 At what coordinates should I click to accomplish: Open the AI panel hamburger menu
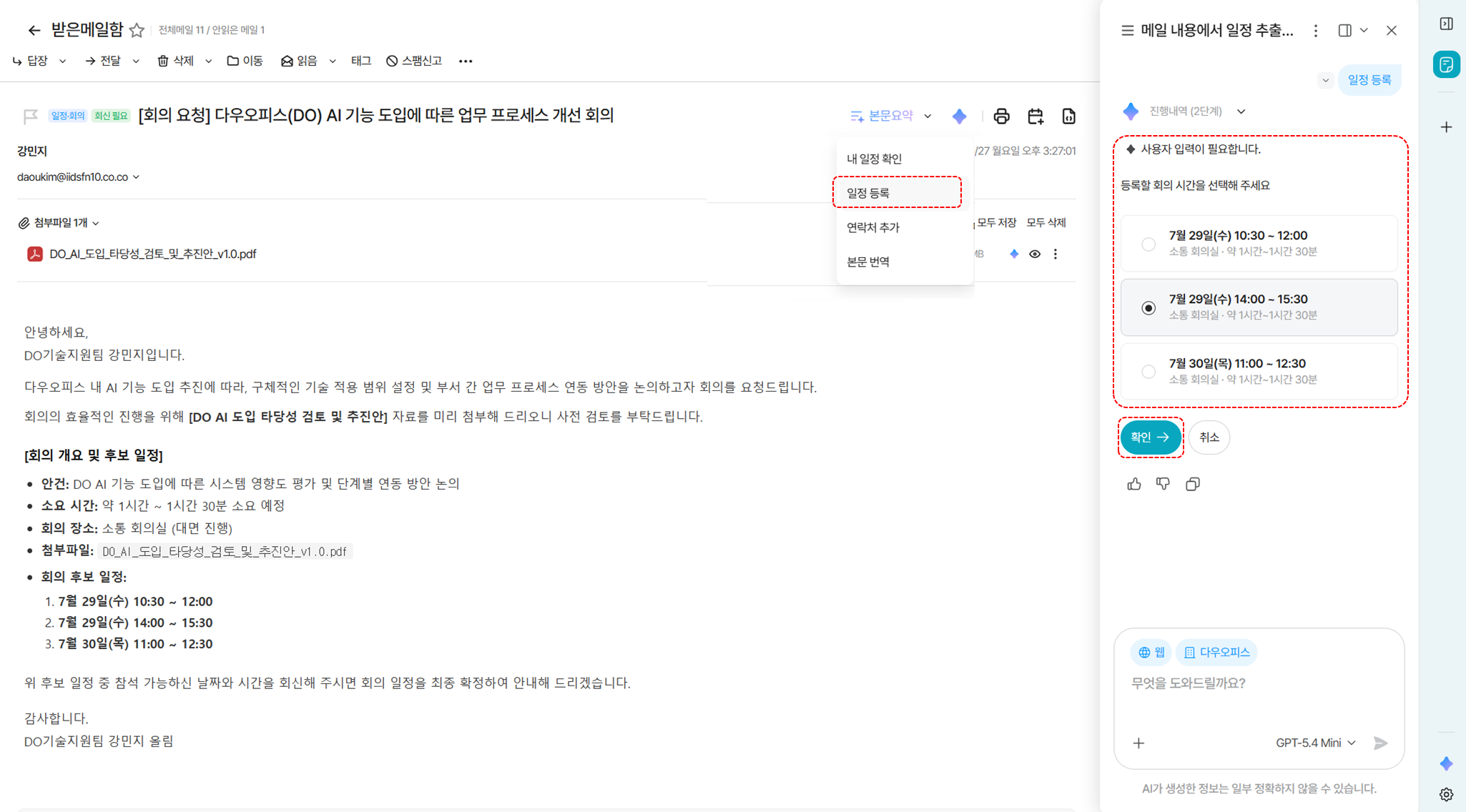coord(1127,31)
